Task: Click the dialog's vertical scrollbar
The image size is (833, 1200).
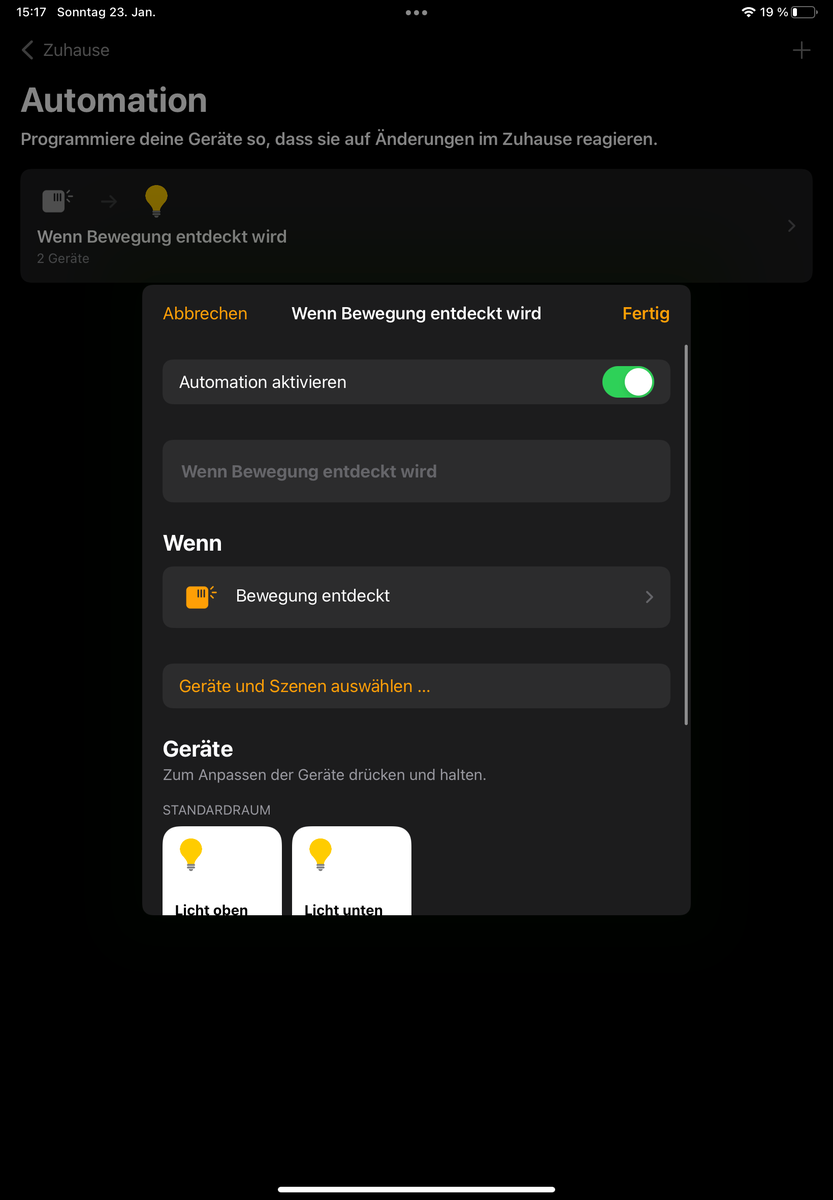Action: pyautogui.click(x=686, y=535)
